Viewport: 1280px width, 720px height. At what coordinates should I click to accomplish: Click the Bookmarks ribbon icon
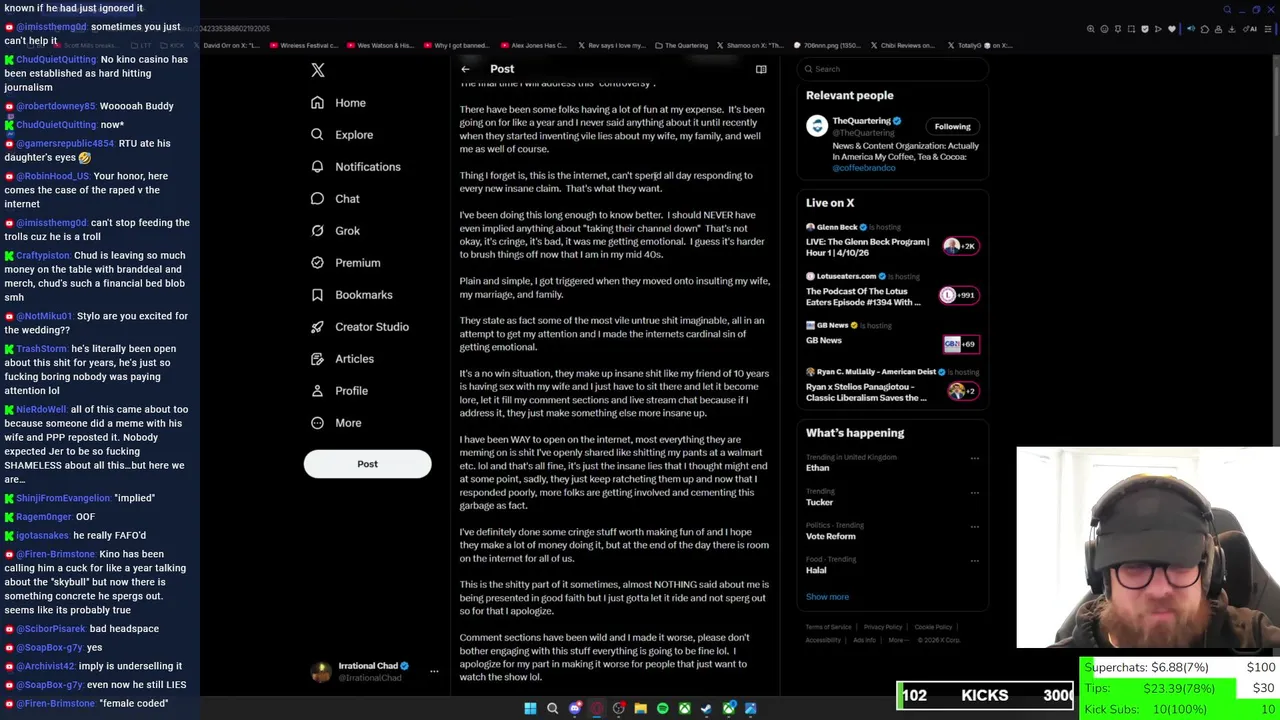[x=317, y=295]
